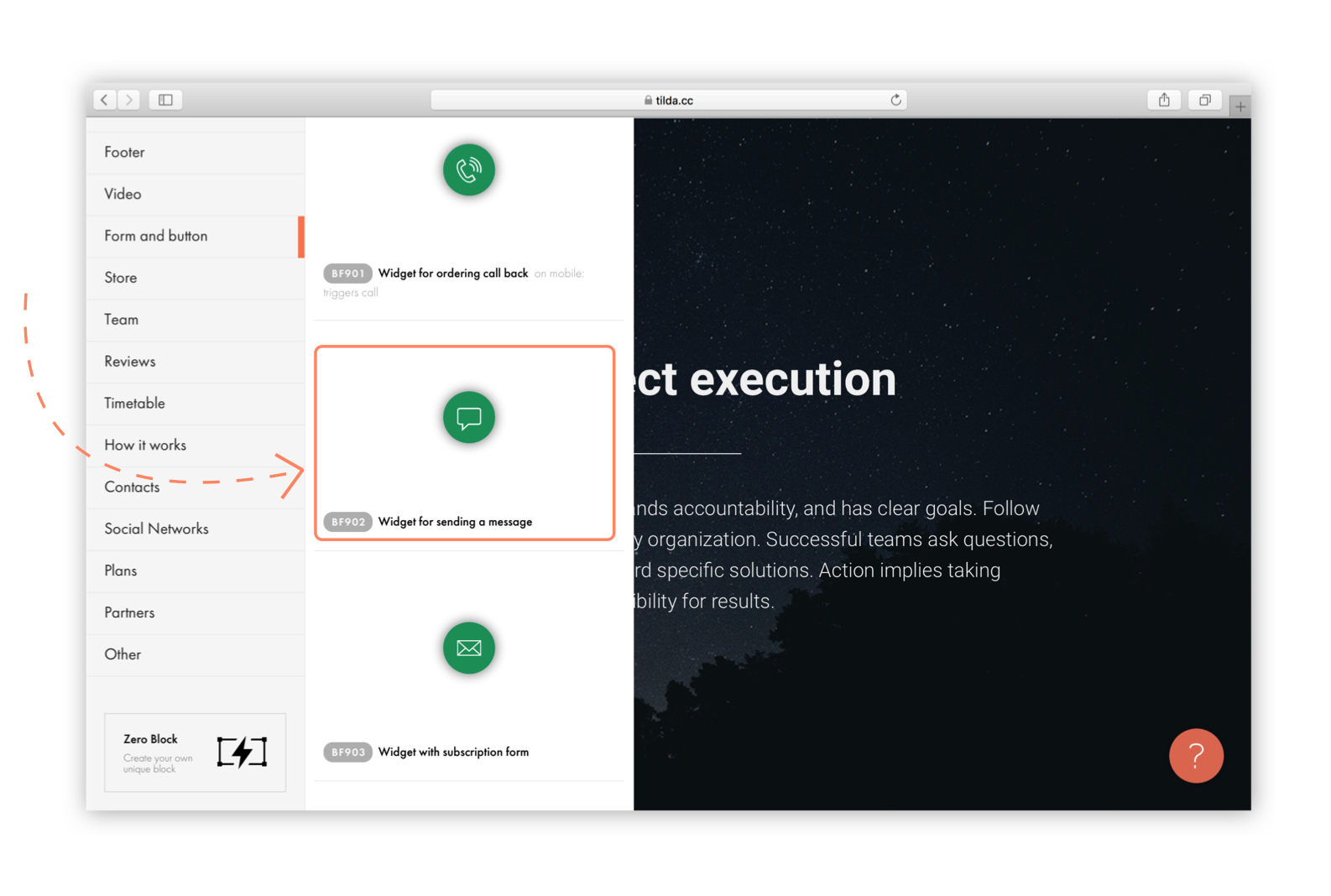The width and height of the screenshot is (1331, 896).
Task: Click the green phone call-back widget icon
Action: tap(469, 170)
